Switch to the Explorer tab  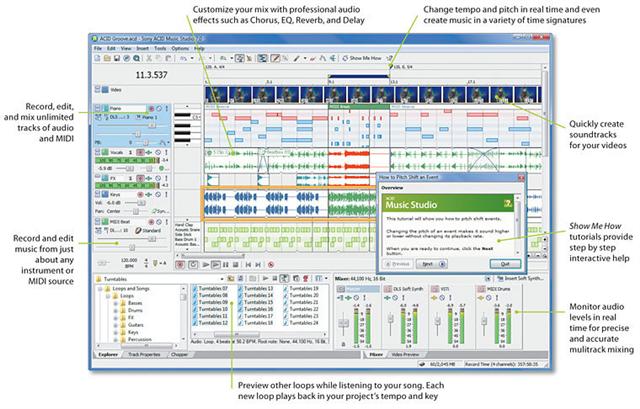108,355
